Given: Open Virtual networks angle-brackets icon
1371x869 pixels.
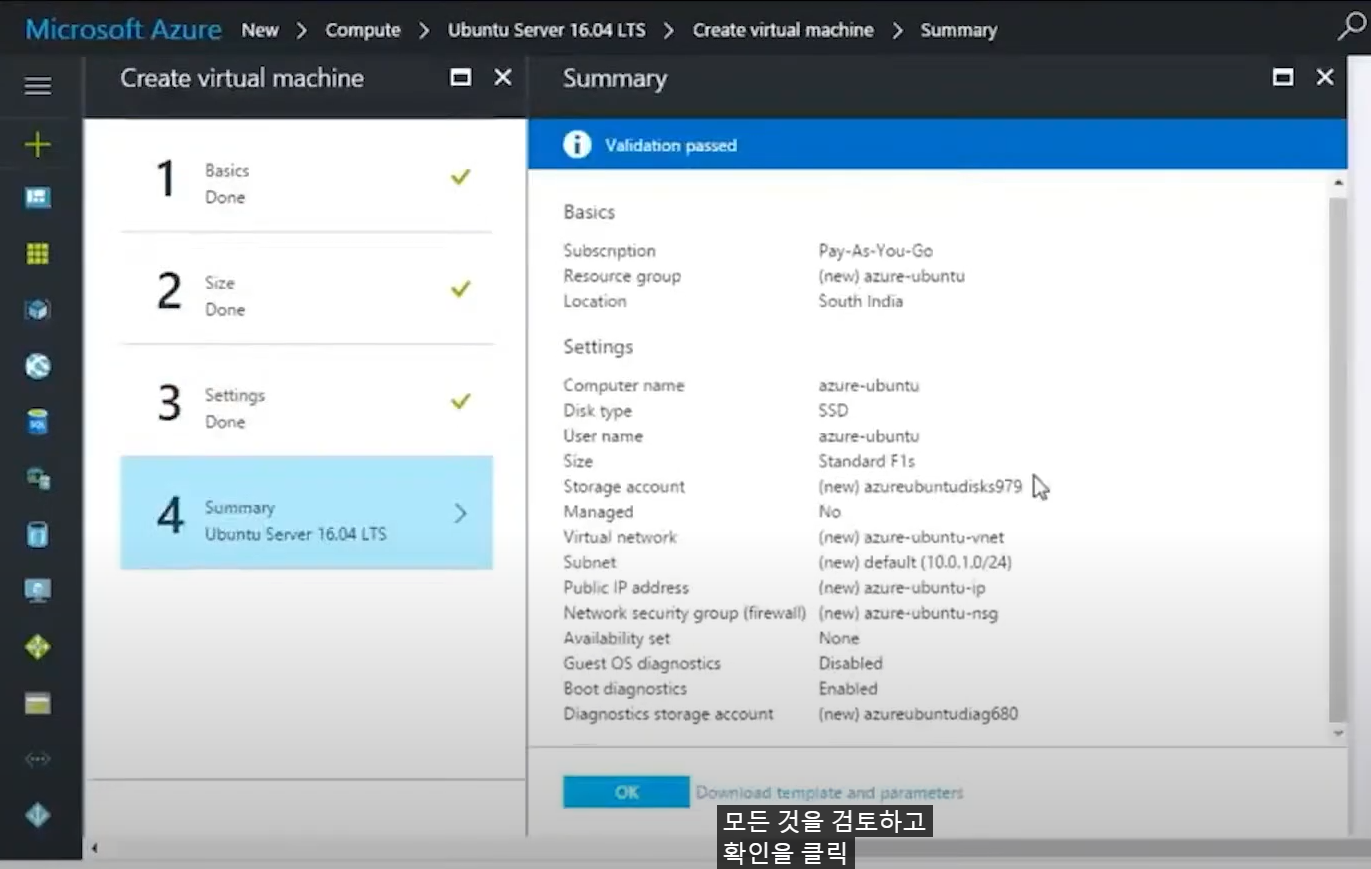Looking at the screenshot, I should pyautogui.click(x=38, y=759).
